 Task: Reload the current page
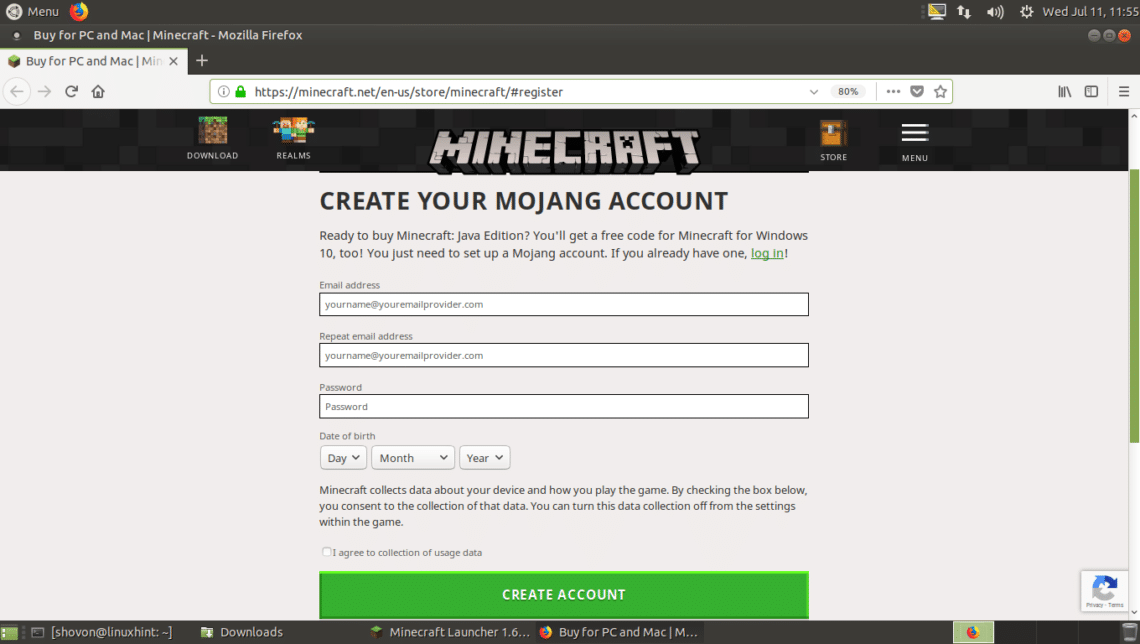point(71,92)
